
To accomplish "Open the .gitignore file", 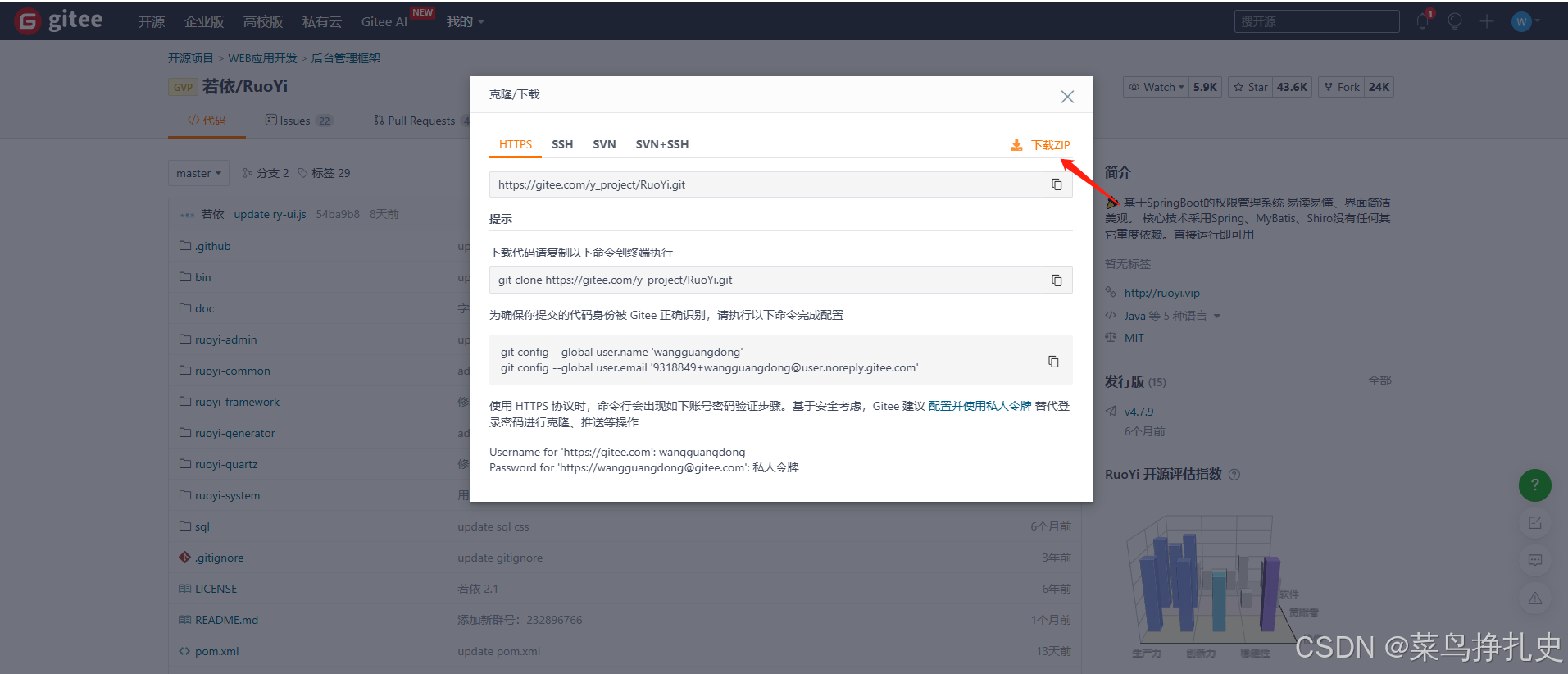I will [219, 558].
